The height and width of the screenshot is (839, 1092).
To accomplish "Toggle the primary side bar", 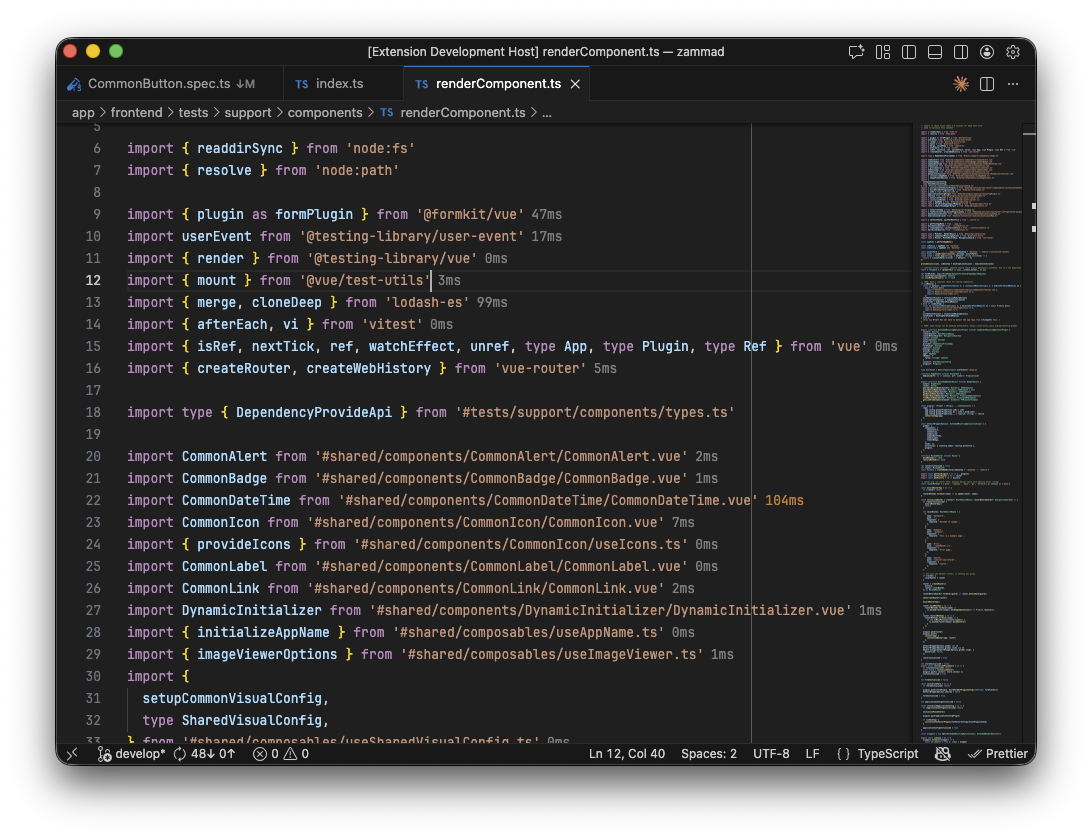I will pos(909,52).
